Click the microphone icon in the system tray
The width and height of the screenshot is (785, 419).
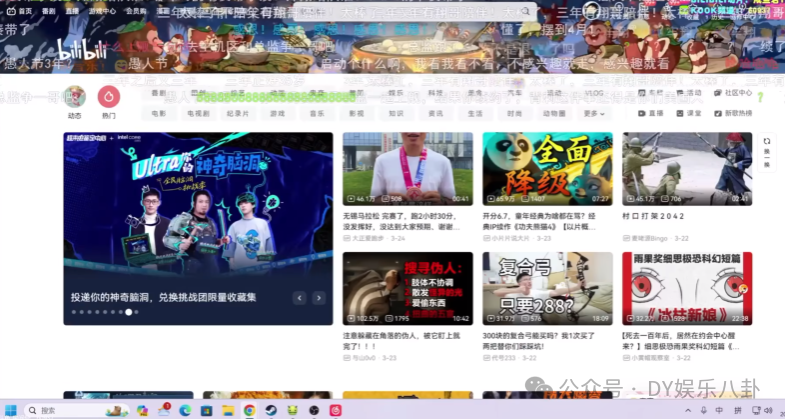click(x=703, y=410)
